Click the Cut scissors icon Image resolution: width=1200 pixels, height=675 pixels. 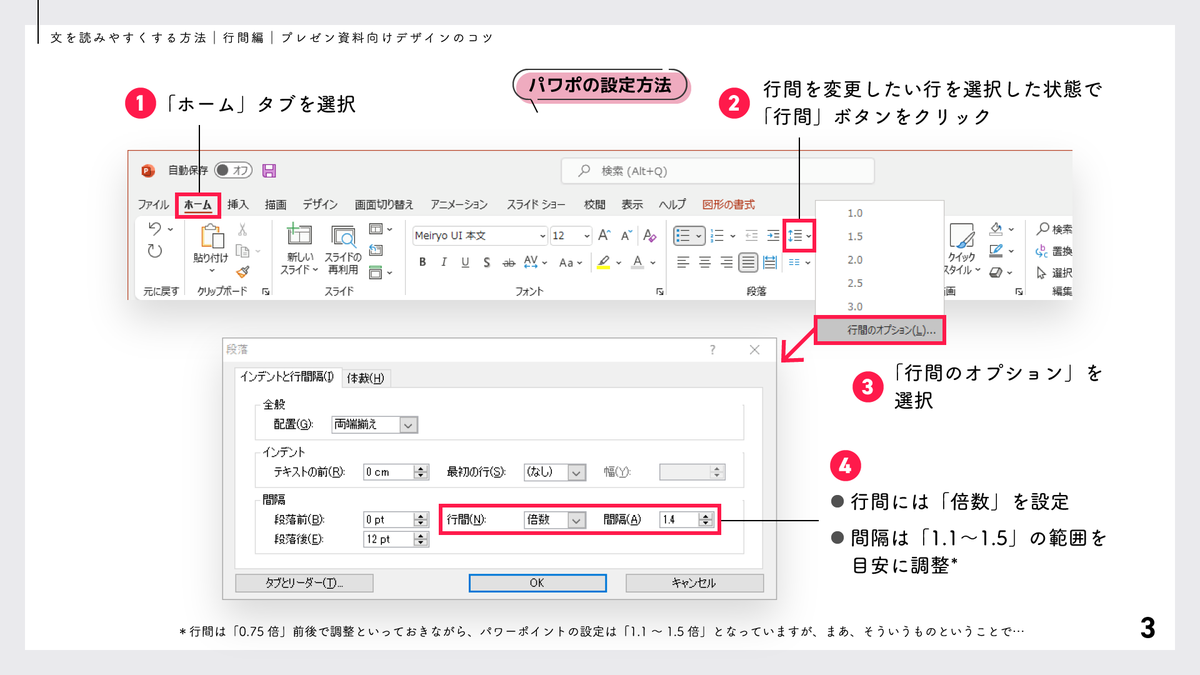pos(243,231)
